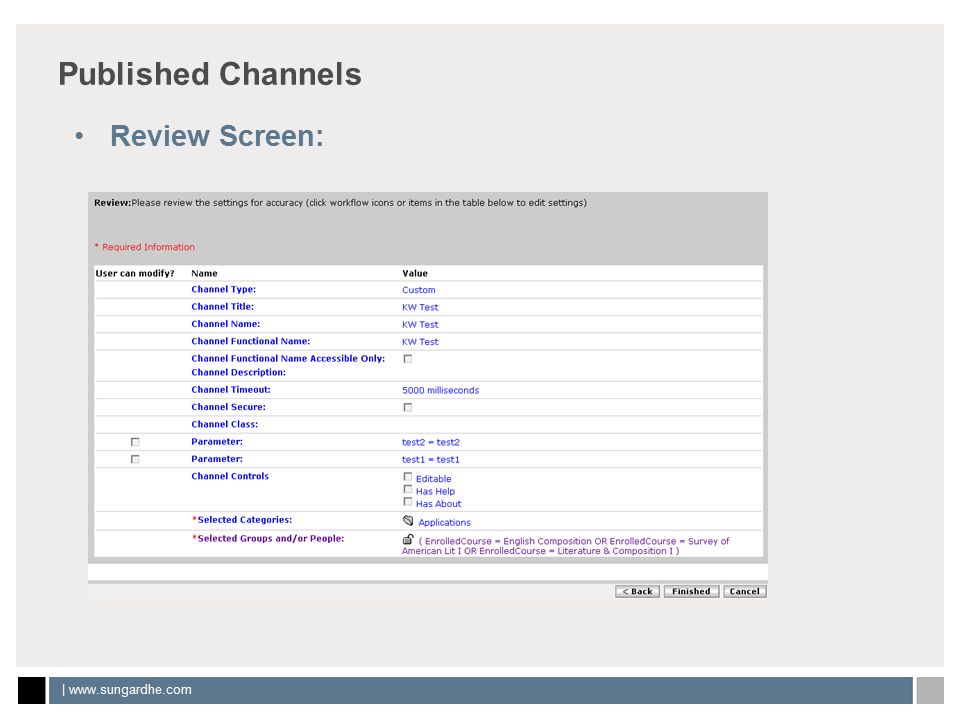Enable the Has Help channel control

[408, 489]
